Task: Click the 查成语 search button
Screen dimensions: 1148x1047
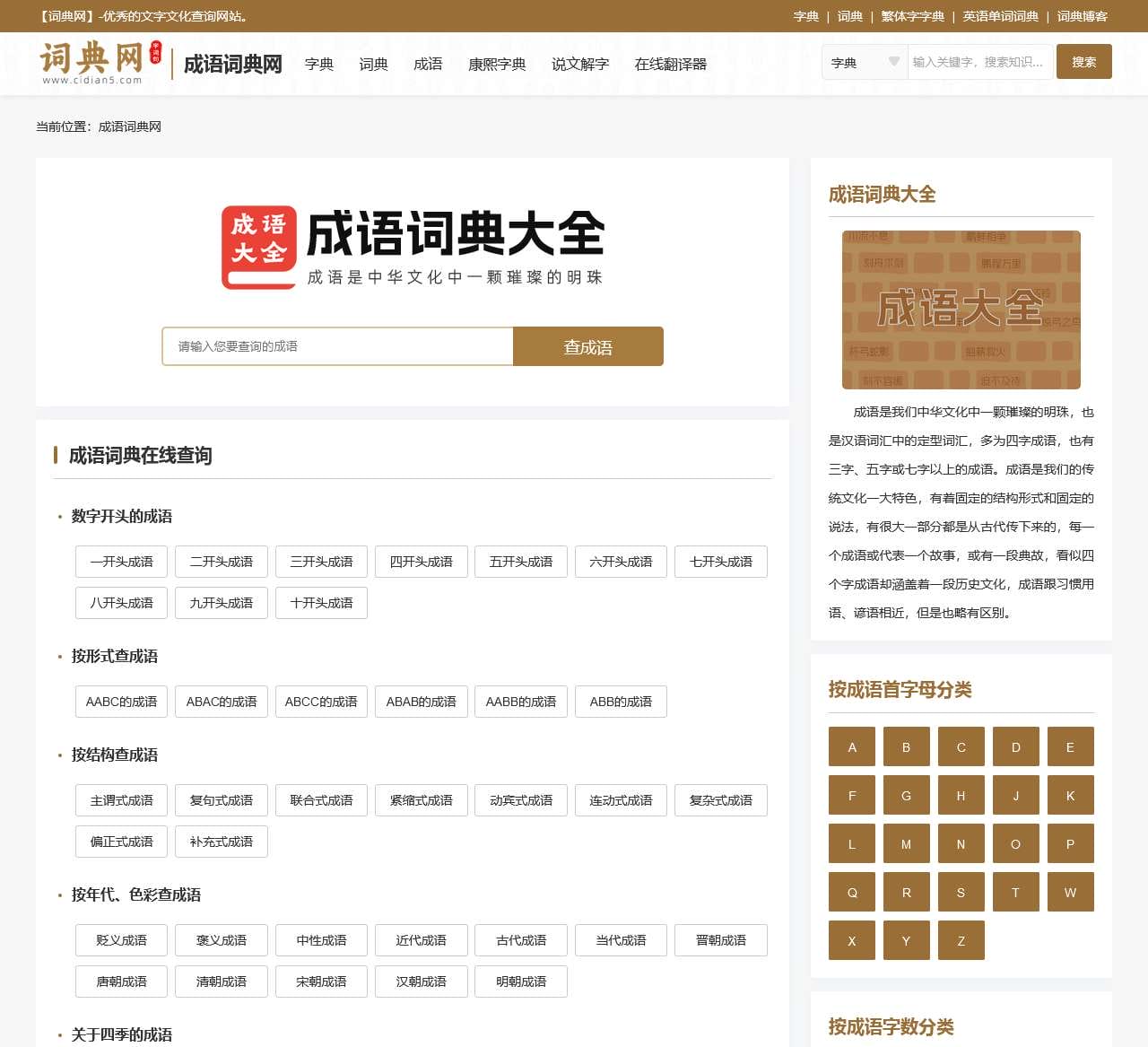Action: tap(587, 346)
